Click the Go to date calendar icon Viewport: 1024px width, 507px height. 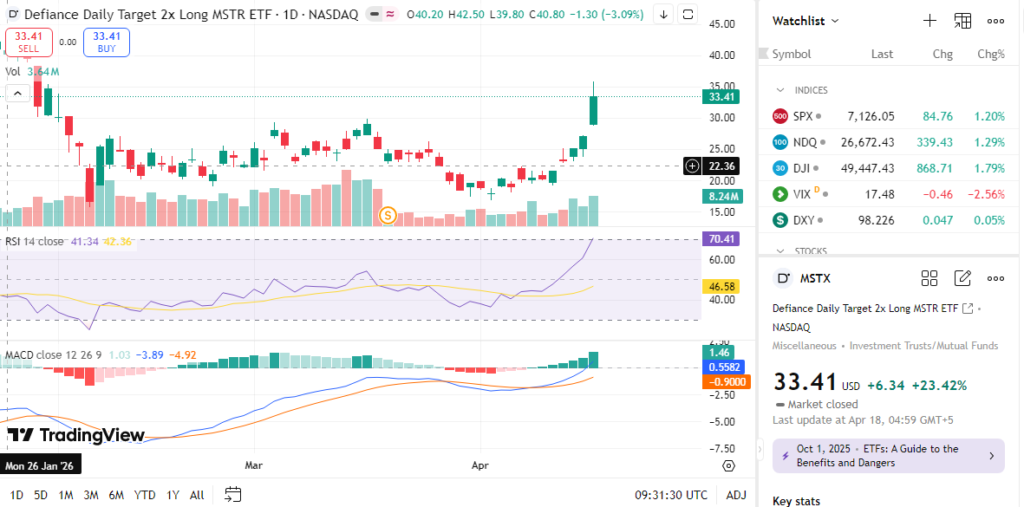(x=233, y=494)
